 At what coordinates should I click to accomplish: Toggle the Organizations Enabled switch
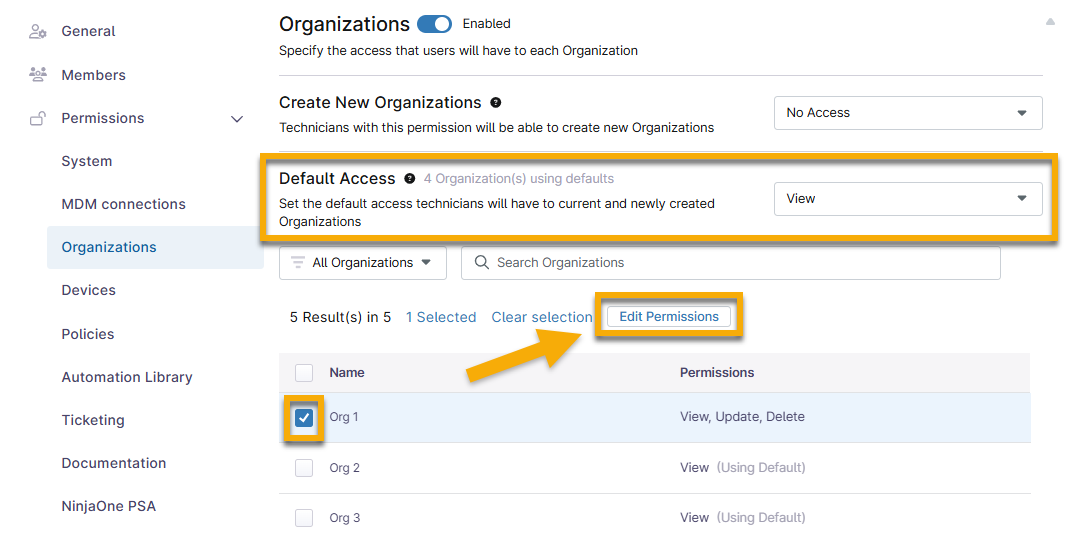click(x=434, y=24)
